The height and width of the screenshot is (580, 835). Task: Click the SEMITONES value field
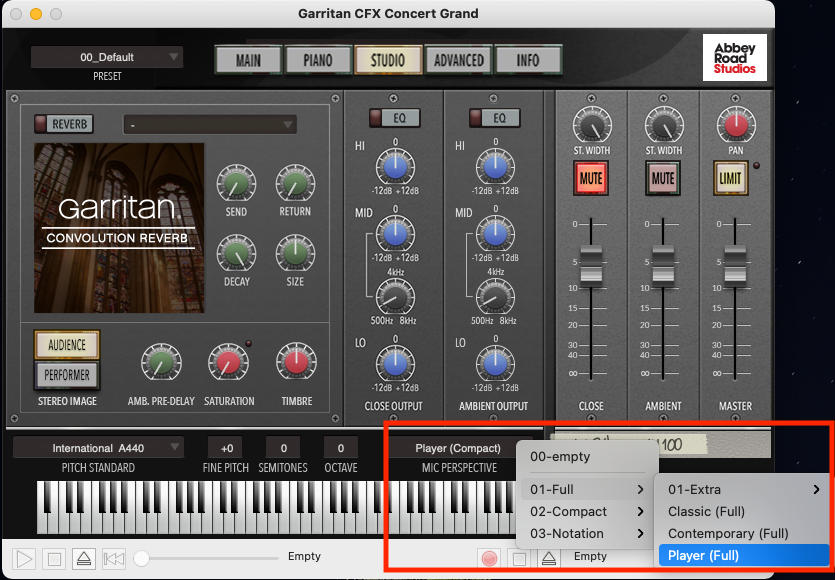(x=283, y=448)
